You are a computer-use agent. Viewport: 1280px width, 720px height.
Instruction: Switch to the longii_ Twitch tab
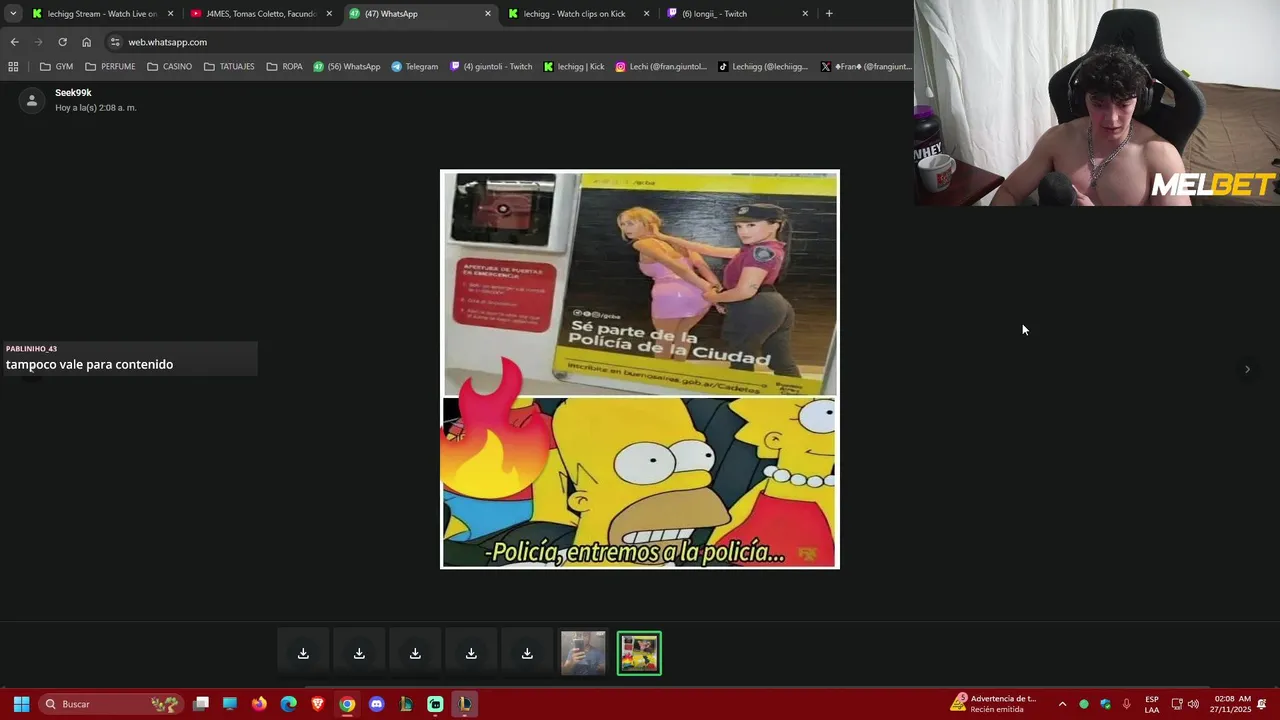[x=736, y=13]
